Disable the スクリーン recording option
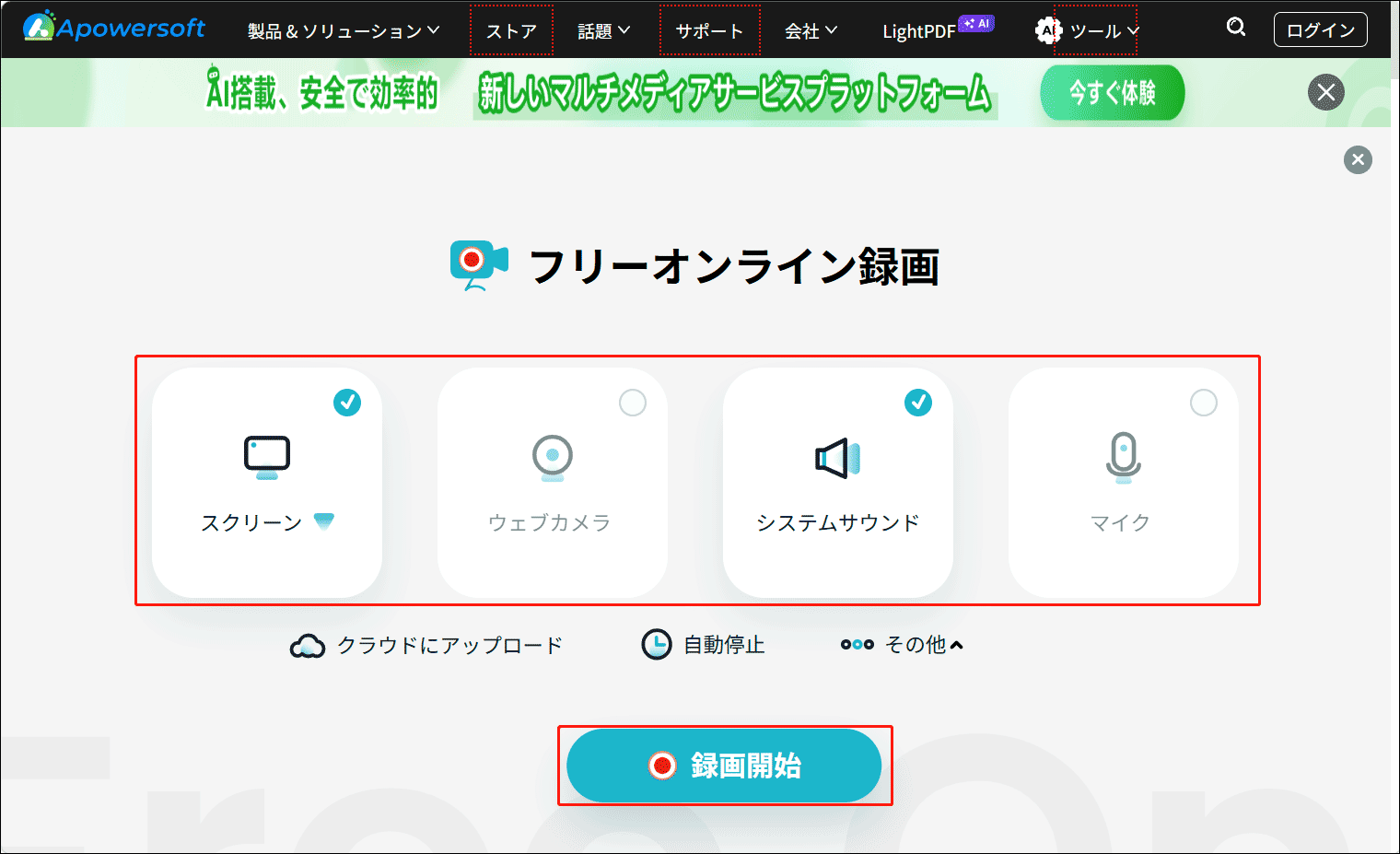This screenshot has width=1400, height=854. tap(348, 403)
